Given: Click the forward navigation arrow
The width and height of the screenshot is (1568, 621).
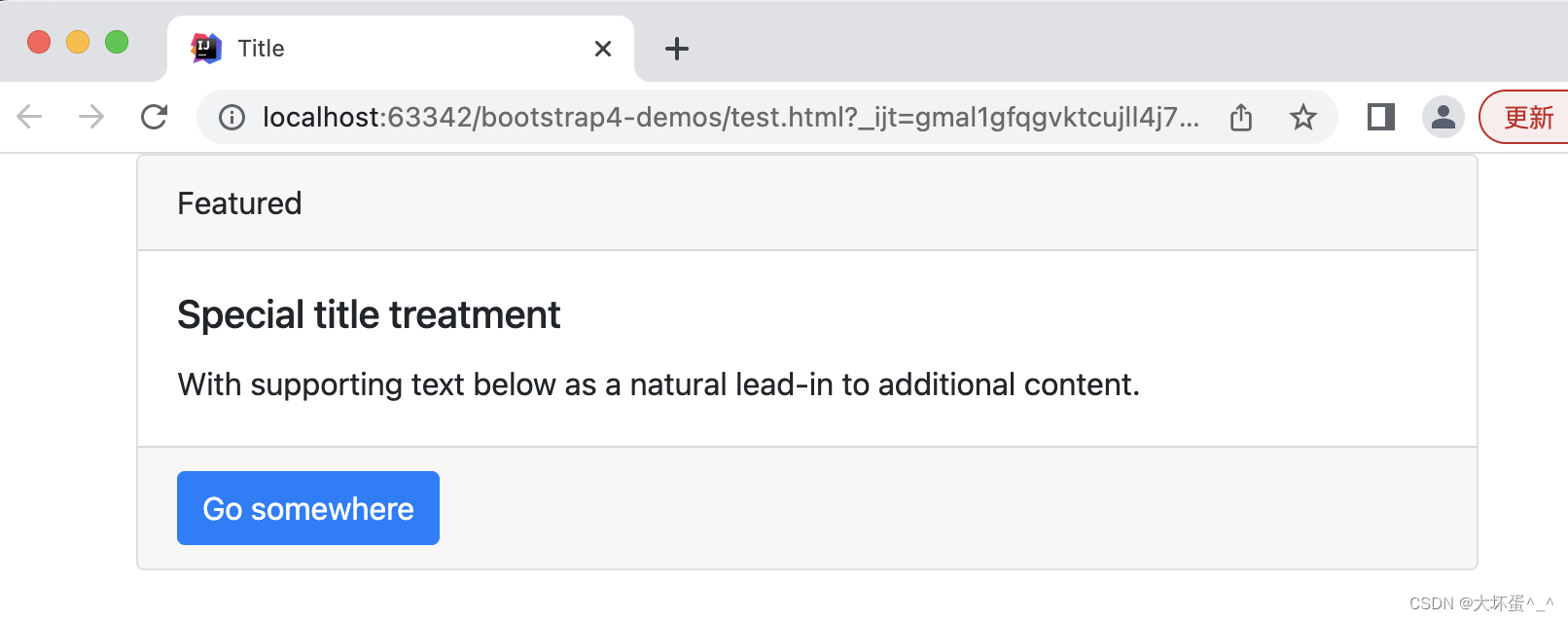Looking at the screenshot, I should 90,117.
